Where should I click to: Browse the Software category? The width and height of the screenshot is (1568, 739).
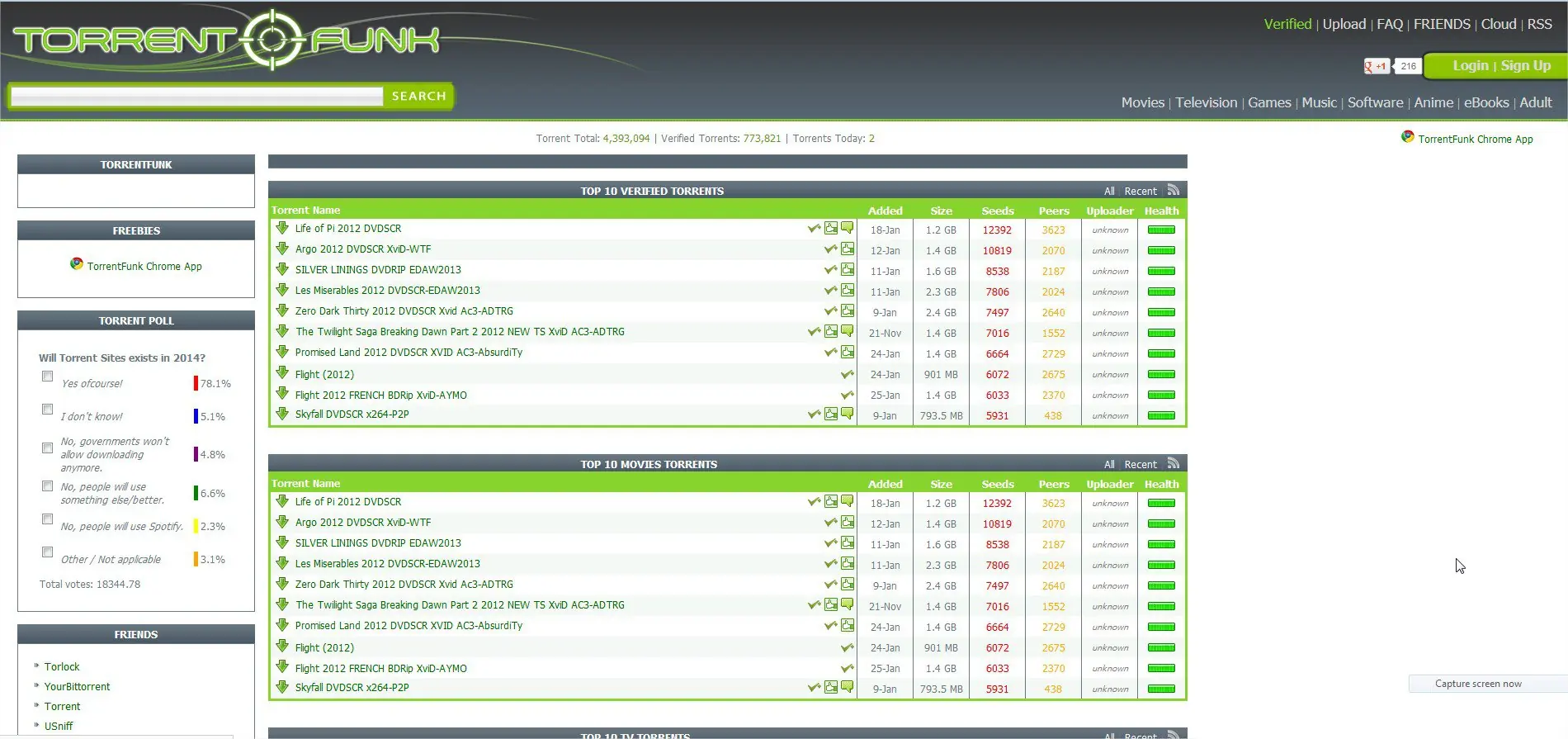[1375, 102]
